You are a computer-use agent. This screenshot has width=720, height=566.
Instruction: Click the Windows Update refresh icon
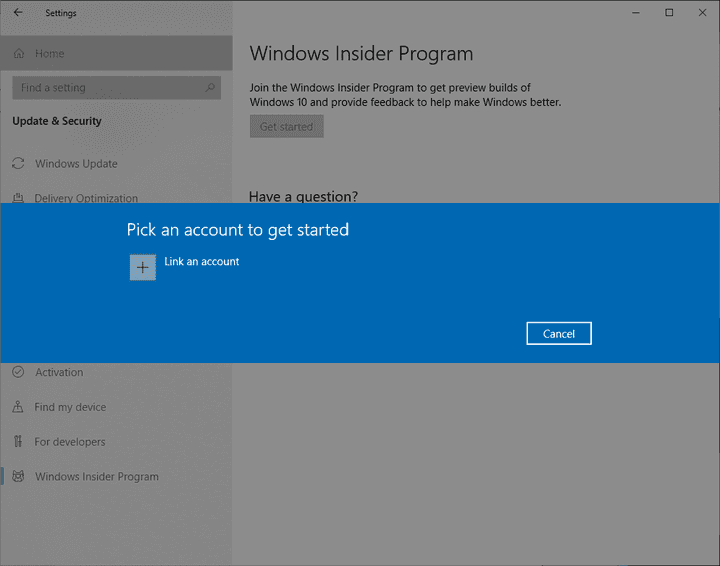point(18,163)
